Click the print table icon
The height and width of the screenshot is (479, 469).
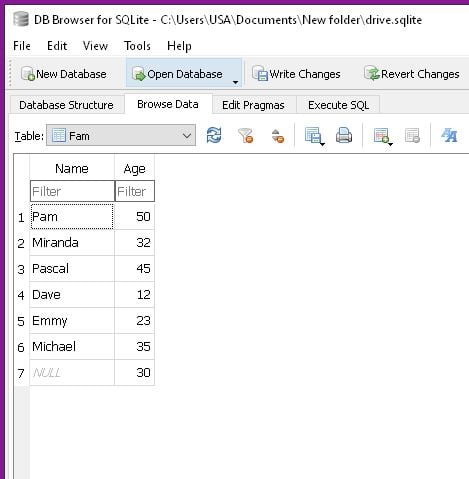(344, 136)
